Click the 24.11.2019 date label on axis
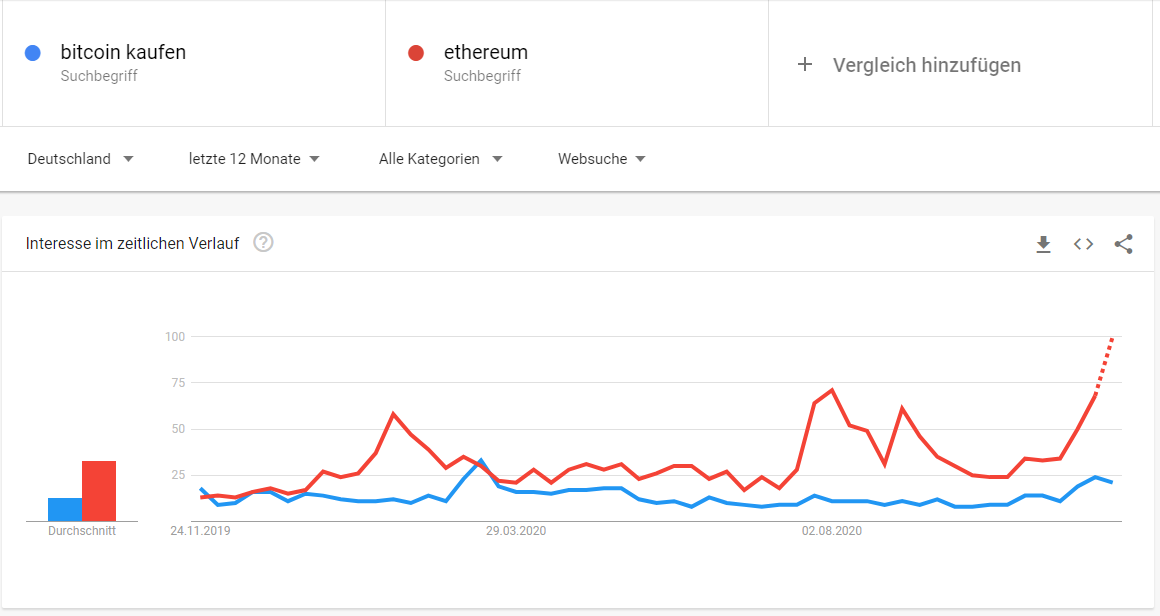 click(200, 531)
